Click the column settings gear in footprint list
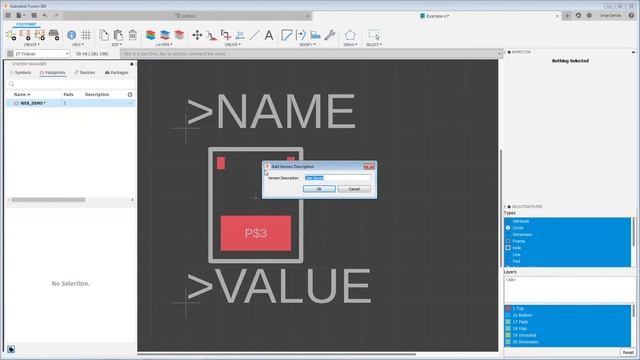The width and height of the screenshot is (640, 360). click(130, 95)
